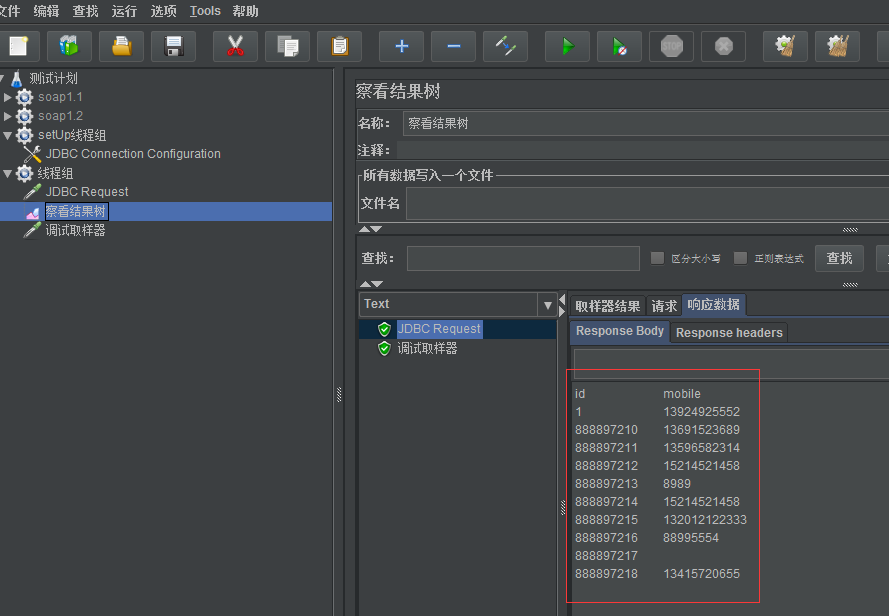Expand the soap1.1 tree node
The image size is (889, 616).
pos(8,97)
